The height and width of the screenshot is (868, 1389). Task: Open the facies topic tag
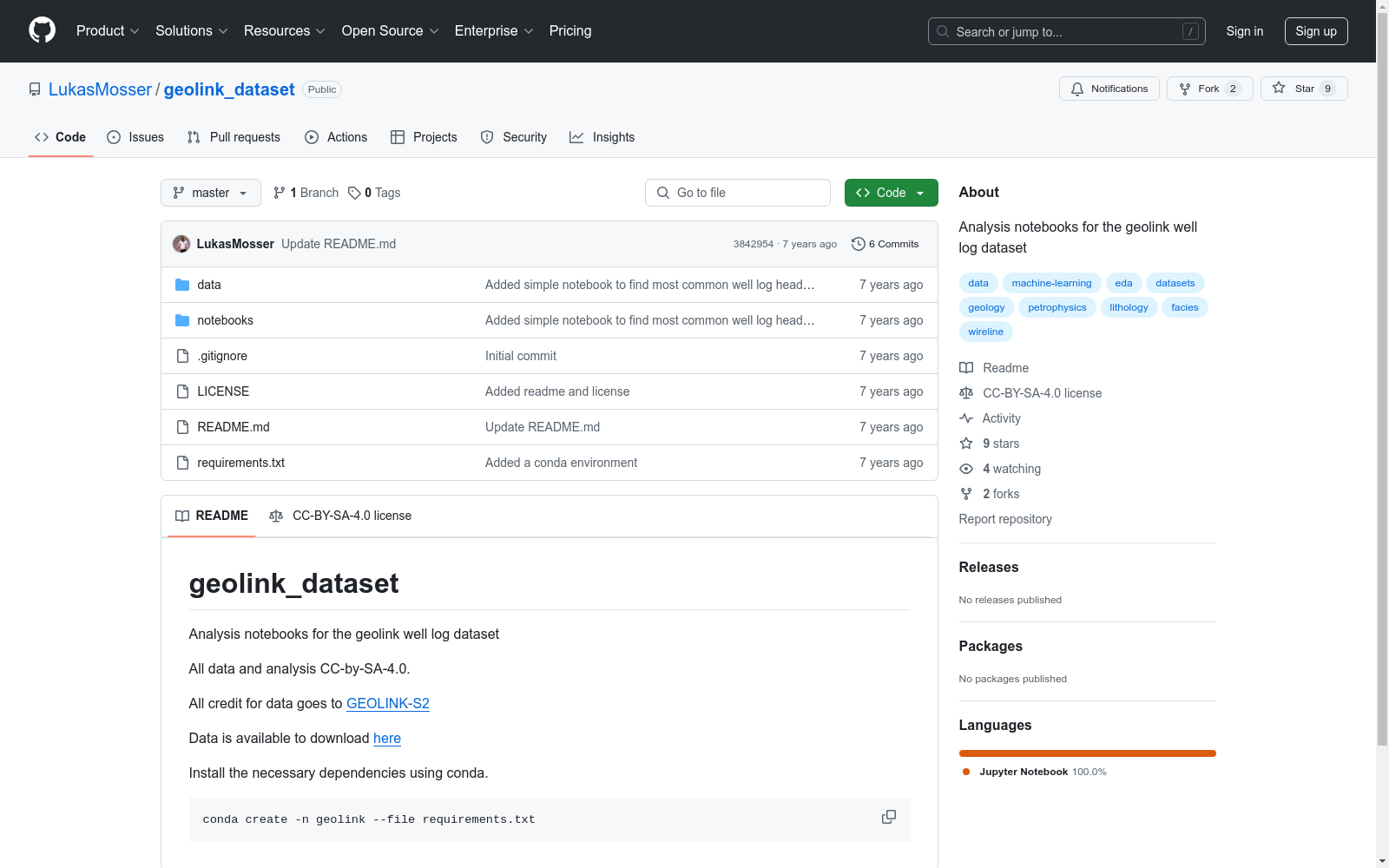point(1184,307)
